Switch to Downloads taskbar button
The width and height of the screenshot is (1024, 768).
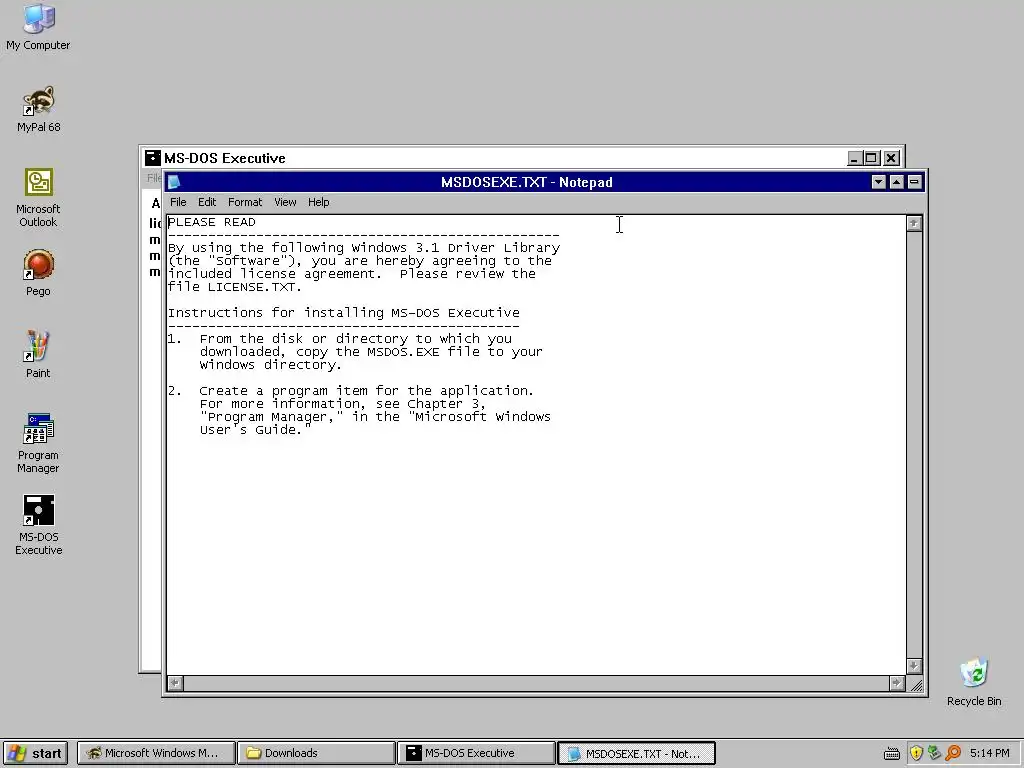click(316, 753)
